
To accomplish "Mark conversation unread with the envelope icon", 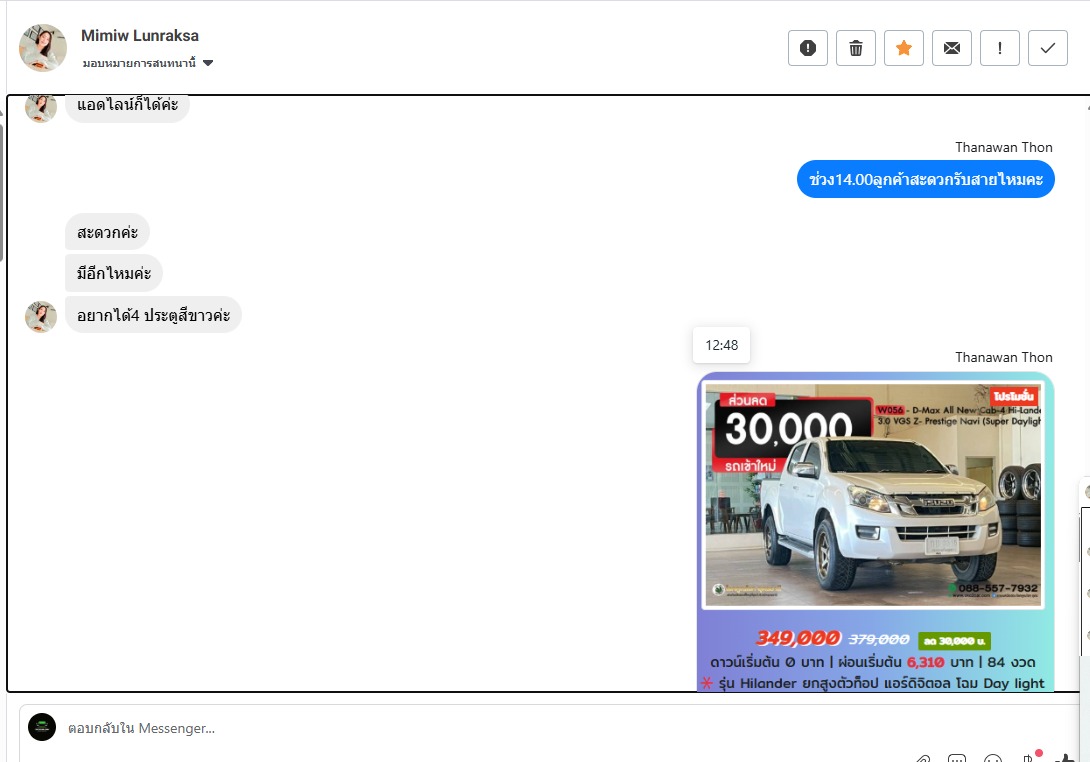I will (x=952, y=48).
